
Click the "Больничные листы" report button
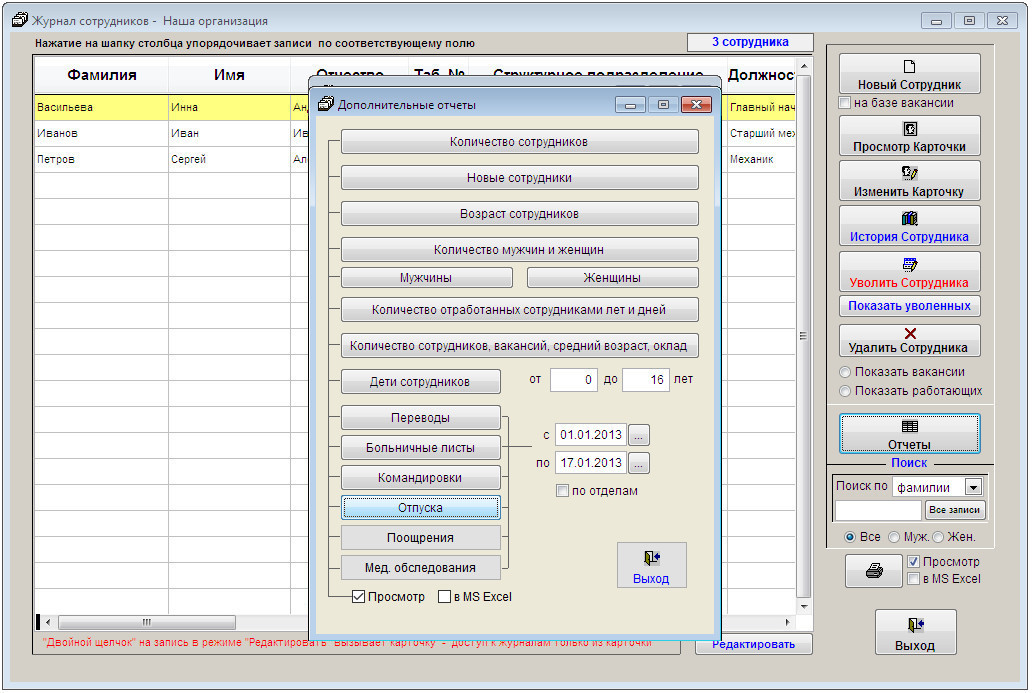[420, 447]
